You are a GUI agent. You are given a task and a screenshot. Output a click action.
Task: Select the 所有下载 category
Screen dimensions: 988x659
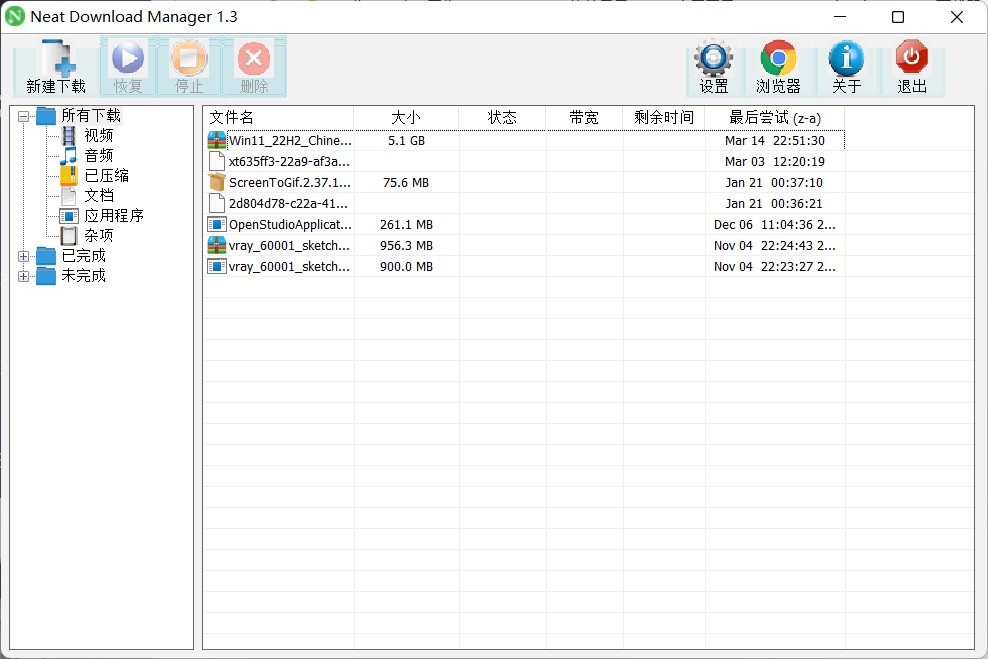tap(91, 116)
